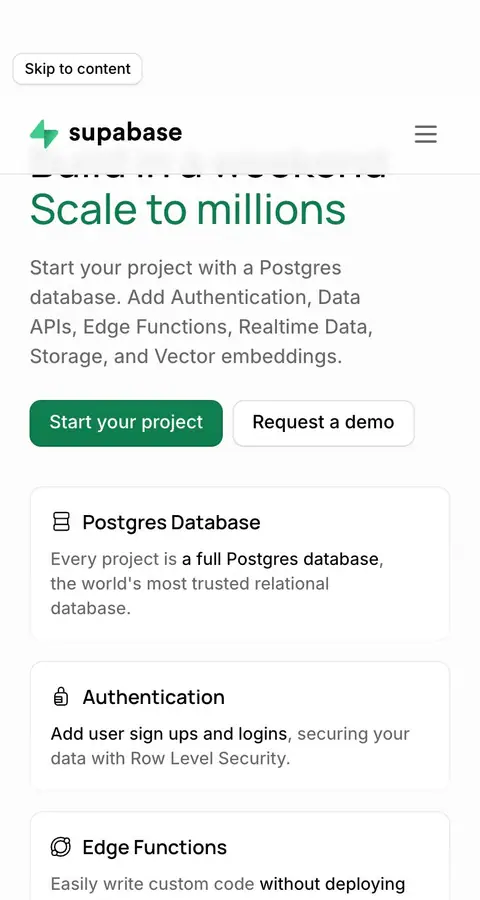Open the Postgres Database card title
Image resolution: width=480 pixels, height=900 pixels.
tap(171, 522)
